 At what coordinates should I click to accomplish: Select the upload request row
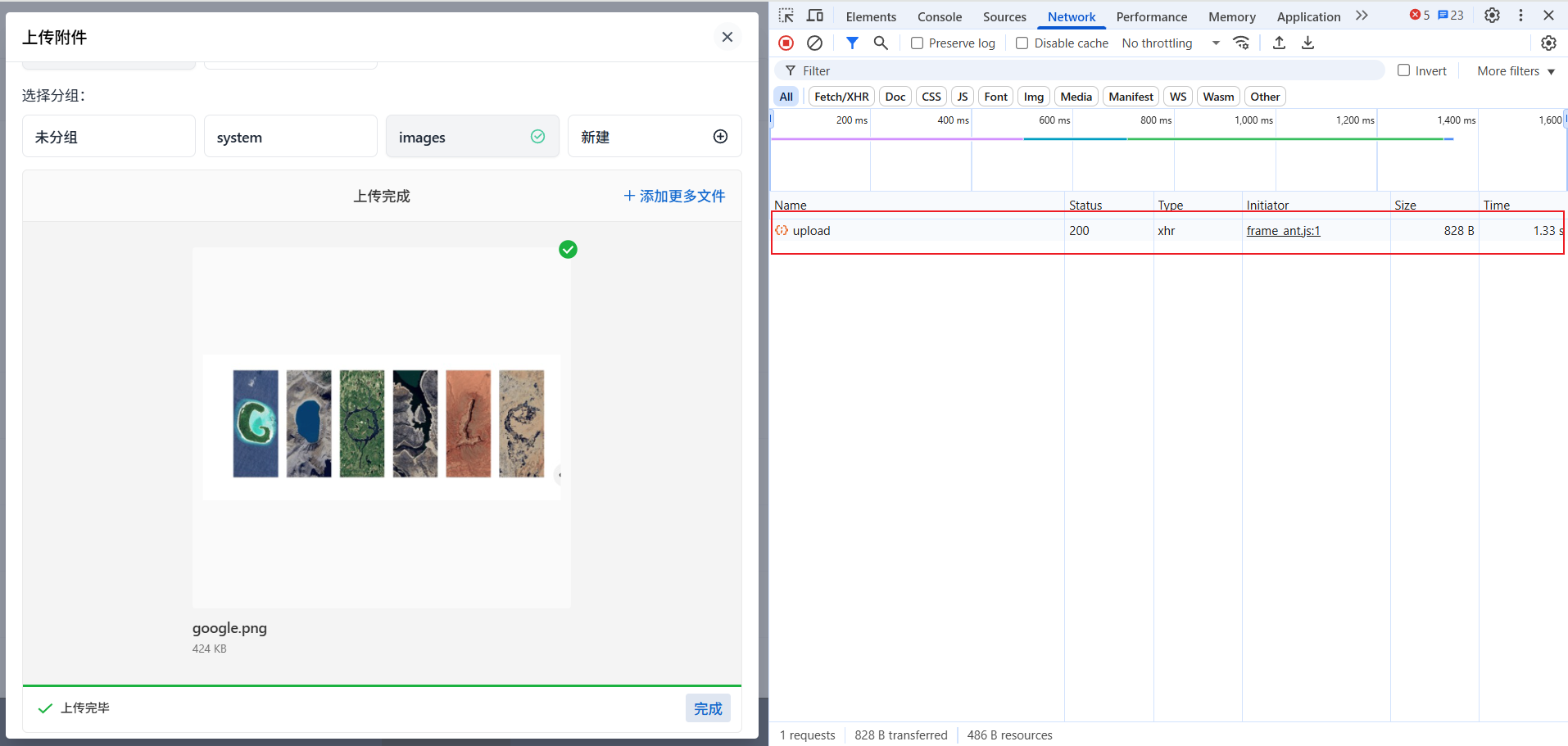coord(1167,231)
